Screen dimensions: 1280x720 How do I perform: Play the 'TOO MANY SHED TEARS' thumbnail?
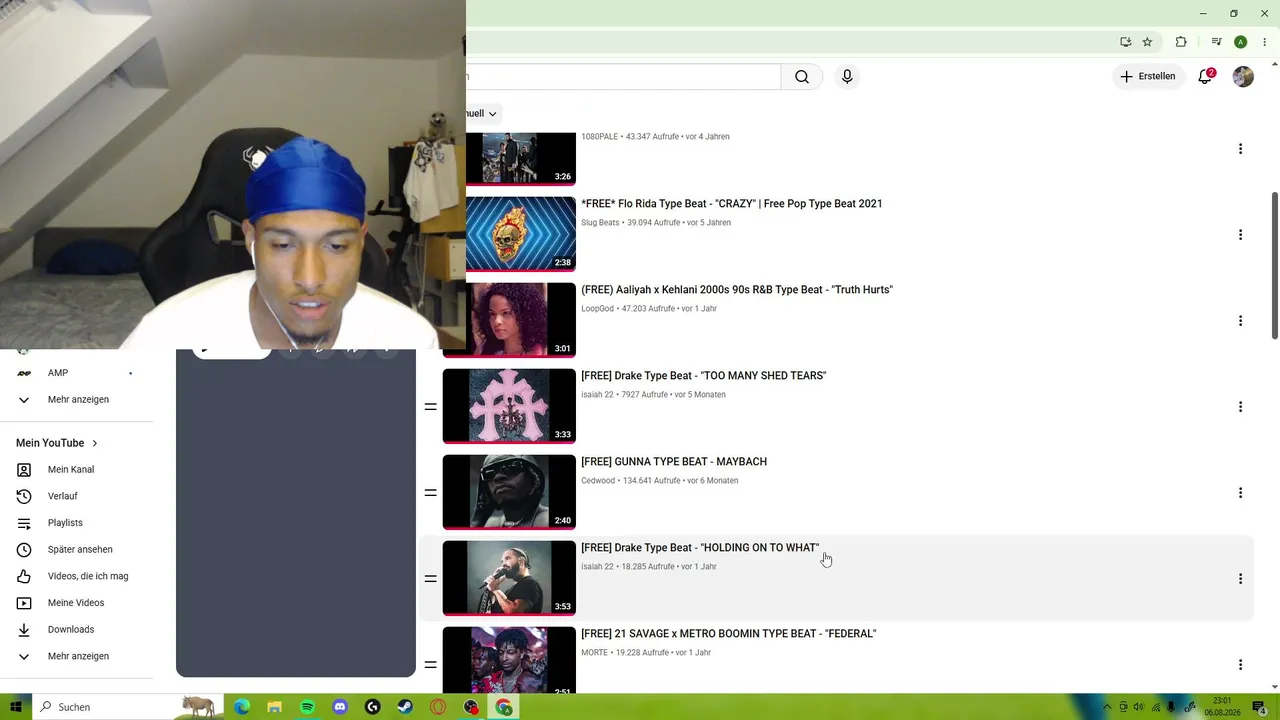(x=509, y=406)
